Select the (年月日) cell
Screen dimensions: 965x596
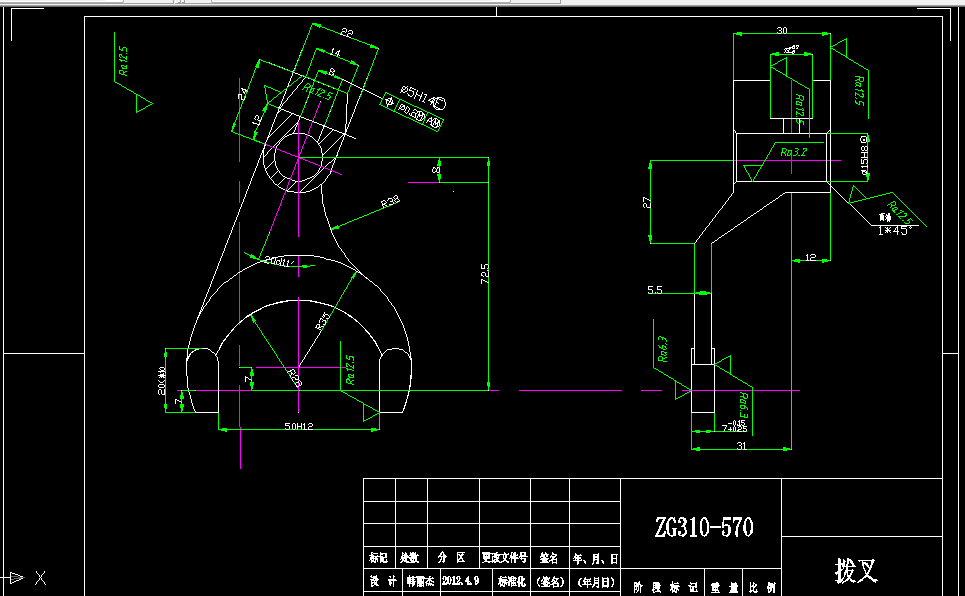coord(595,581)
